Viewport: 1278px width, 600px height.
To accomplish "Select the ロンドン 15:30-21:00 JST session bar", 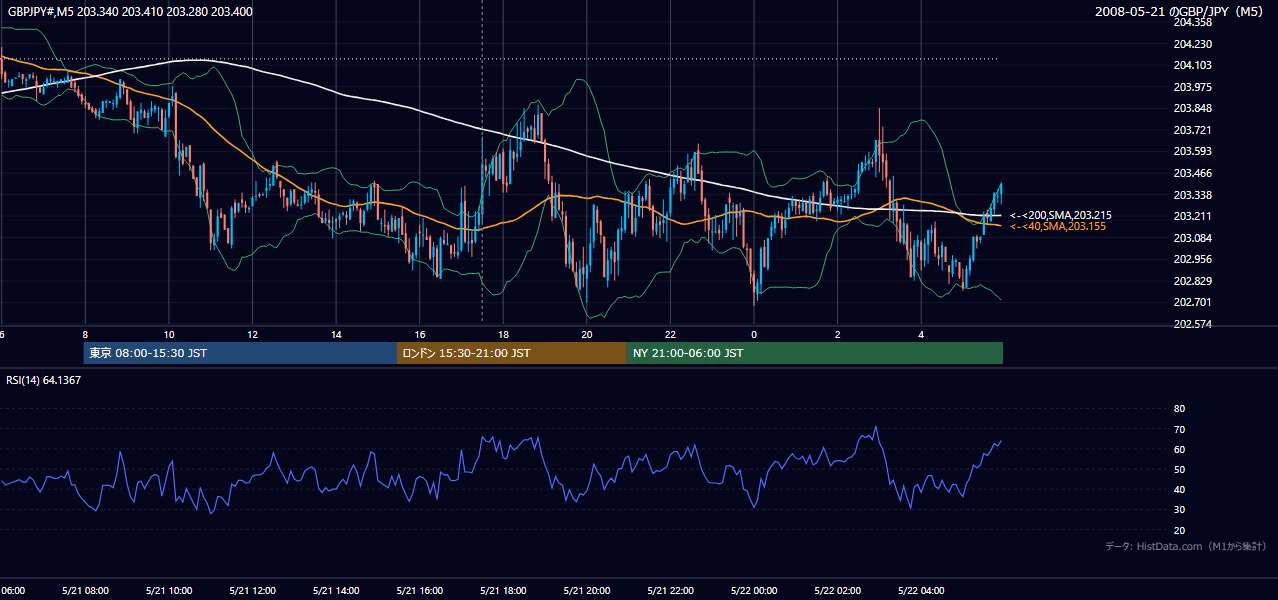I will [x=512, y=353].
